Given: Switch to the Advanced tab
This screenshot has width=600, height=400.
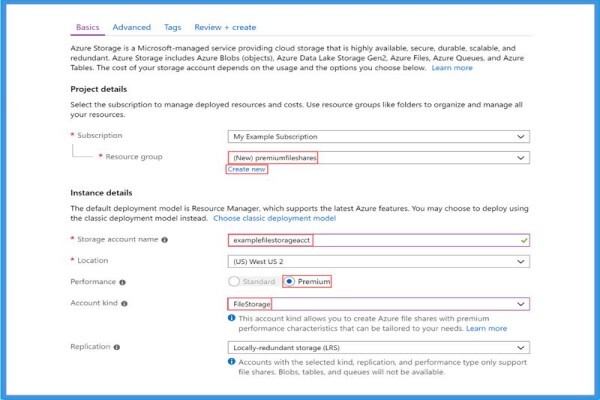Looking at the screenshot, I should coord(132,27).
